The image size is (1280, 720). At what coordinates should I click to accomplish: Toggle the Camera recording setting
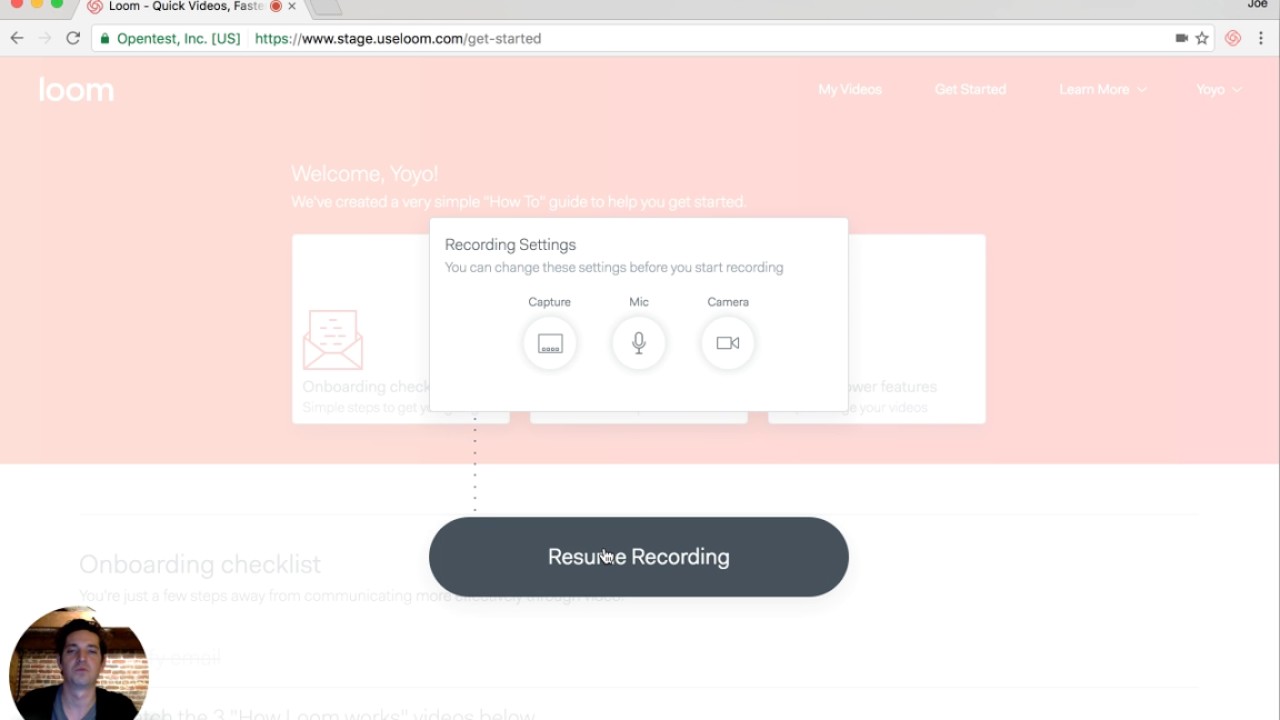(728, 343)
